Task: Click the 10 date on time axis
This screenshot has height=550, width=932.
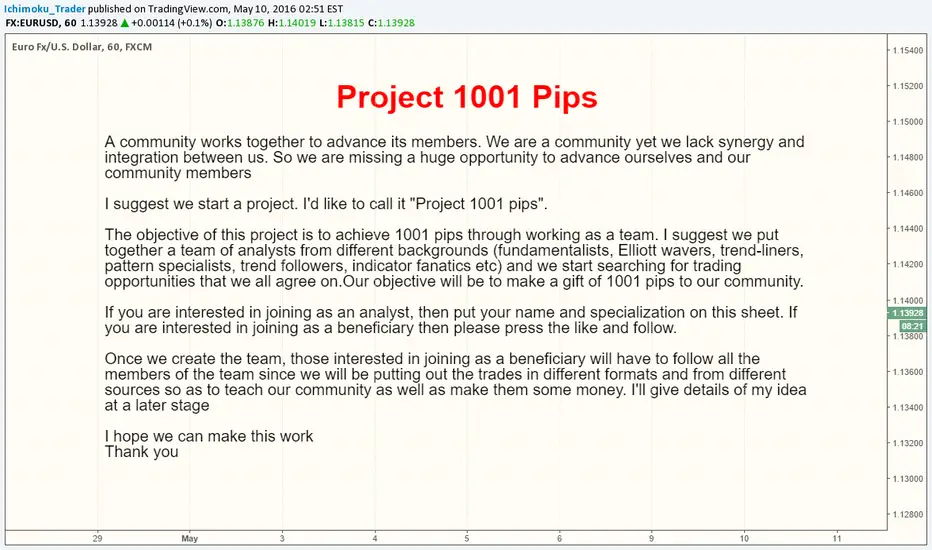Action: pyautogui.click(x=744, y=538)
